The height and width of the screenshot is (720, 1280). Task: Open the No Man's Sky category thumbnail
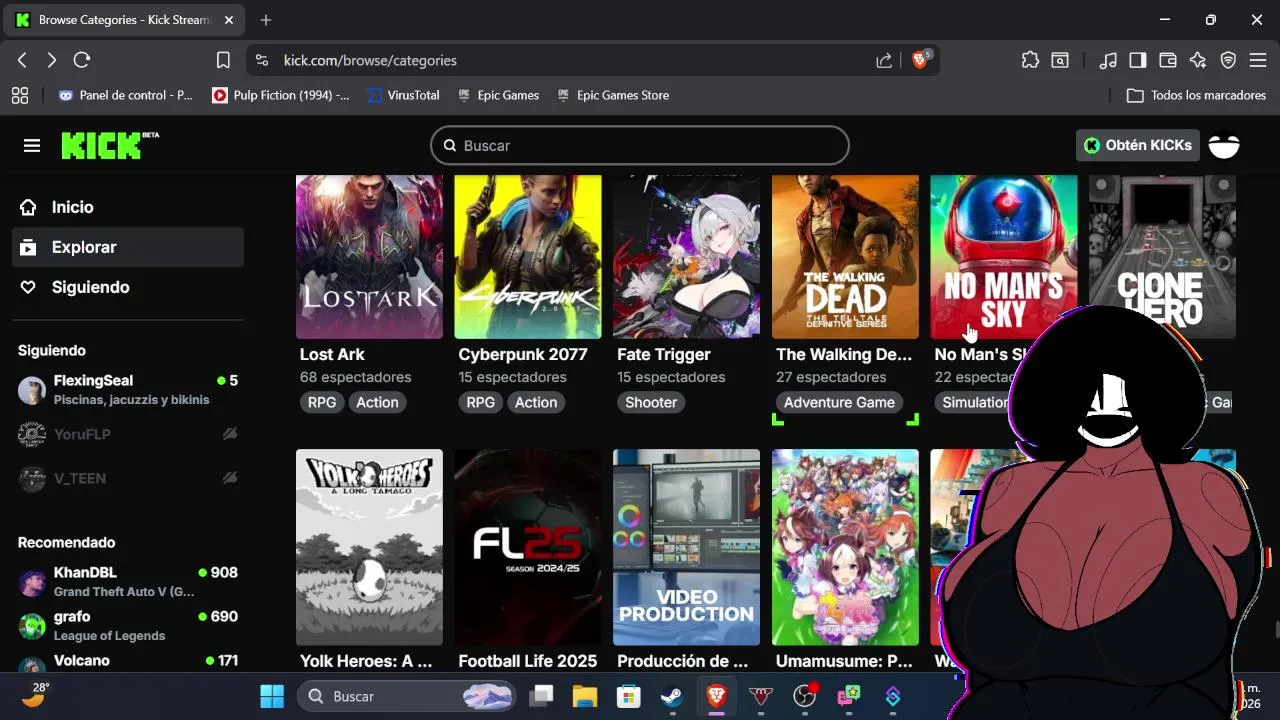click(x=1003, y=257)
